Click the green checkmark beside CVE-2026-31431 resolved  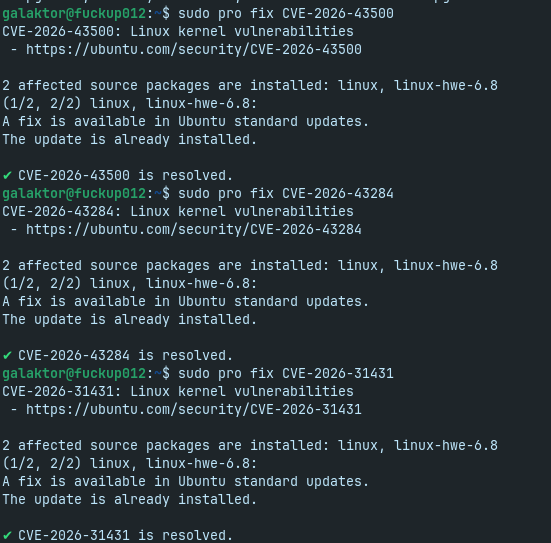click(7, 535)
